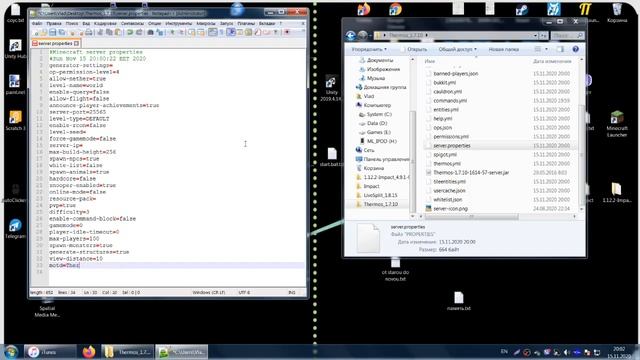Click the New file icon in Notepad++ toolbar
This screenshot has width=640, height=360.
click(36, 32)
